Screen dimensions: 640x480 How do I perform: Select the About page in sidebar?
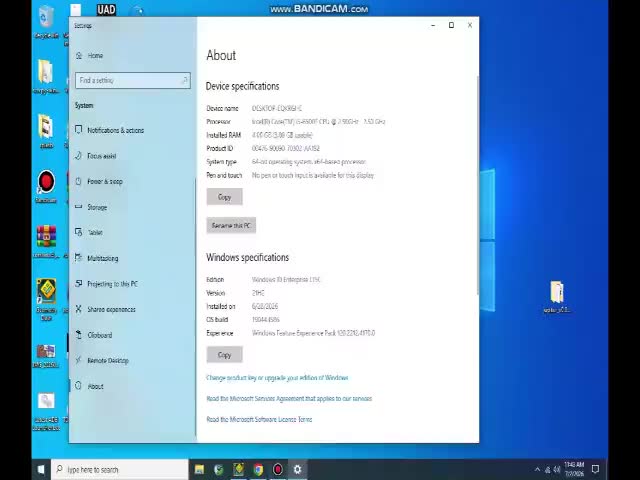[96, 387]
